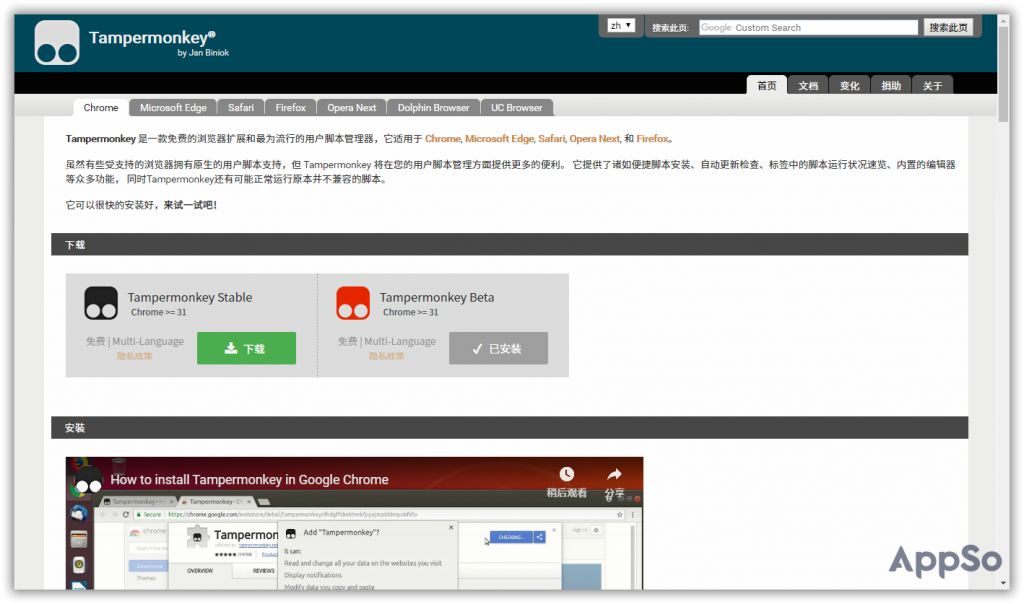Select the Firefox browser tab
The height and width of the screenshot is (604, 1024).
(291, 108)
